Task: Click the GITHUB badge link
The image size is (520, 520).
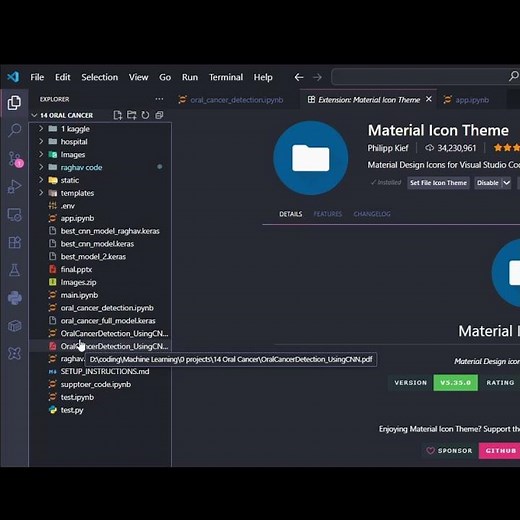Action: [499, 451]
